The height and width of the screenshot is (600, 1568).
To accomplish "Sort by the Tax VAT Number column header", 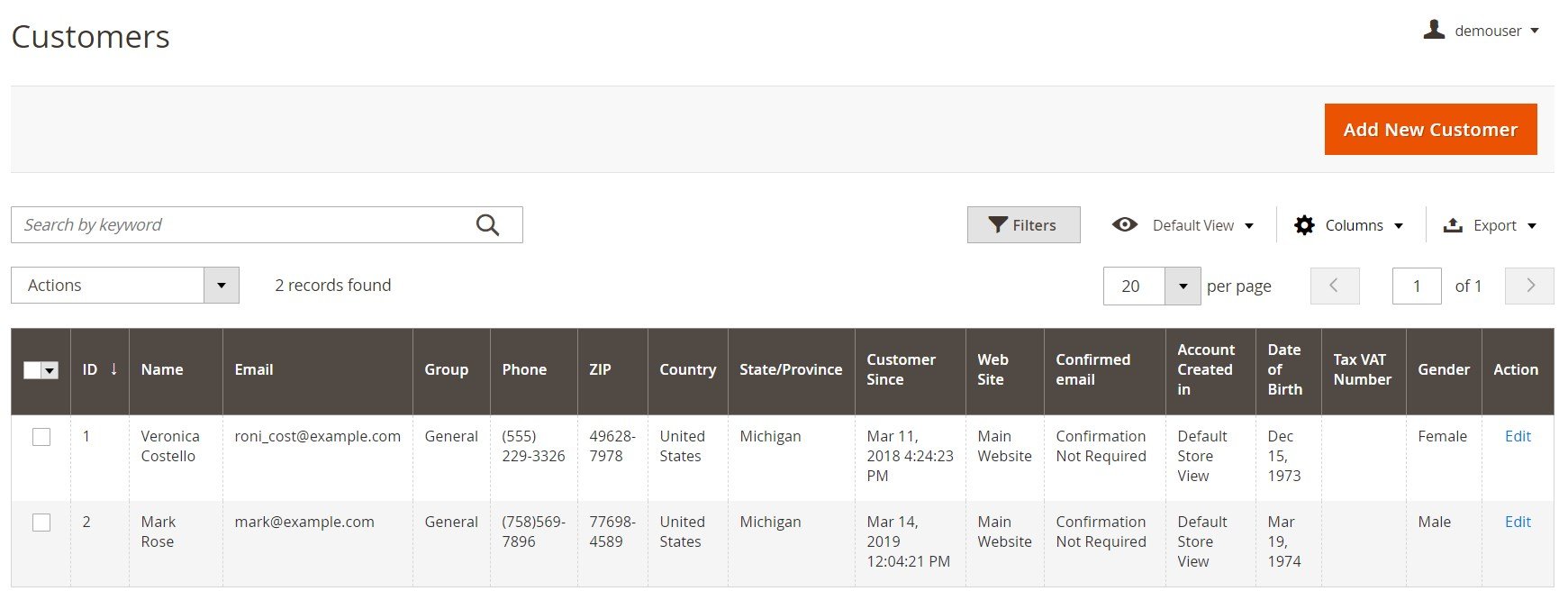I will pyautogui.click(x=1363, y=369).
